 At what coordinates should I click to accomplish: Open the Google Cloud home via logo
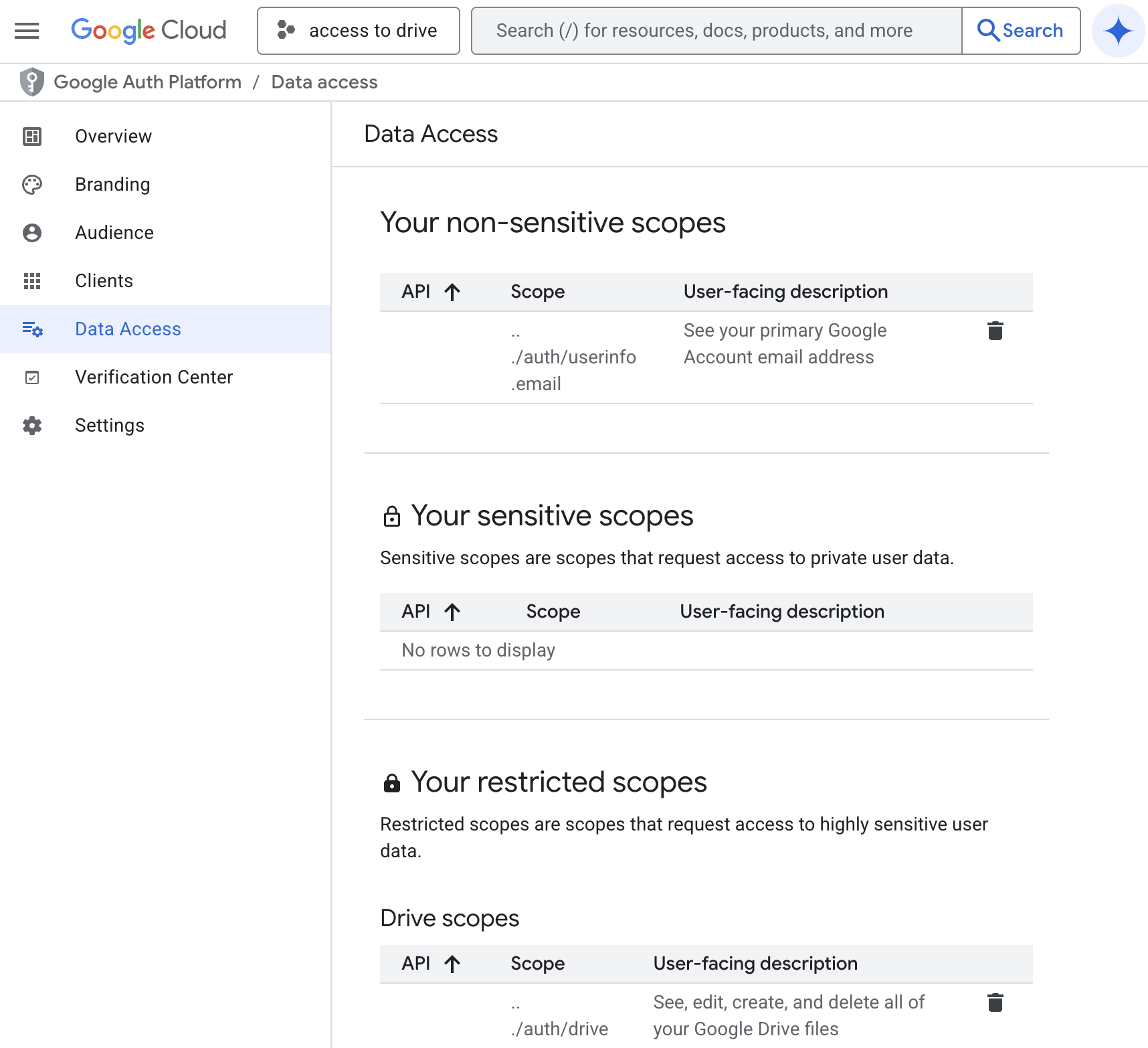click(149, 30)
